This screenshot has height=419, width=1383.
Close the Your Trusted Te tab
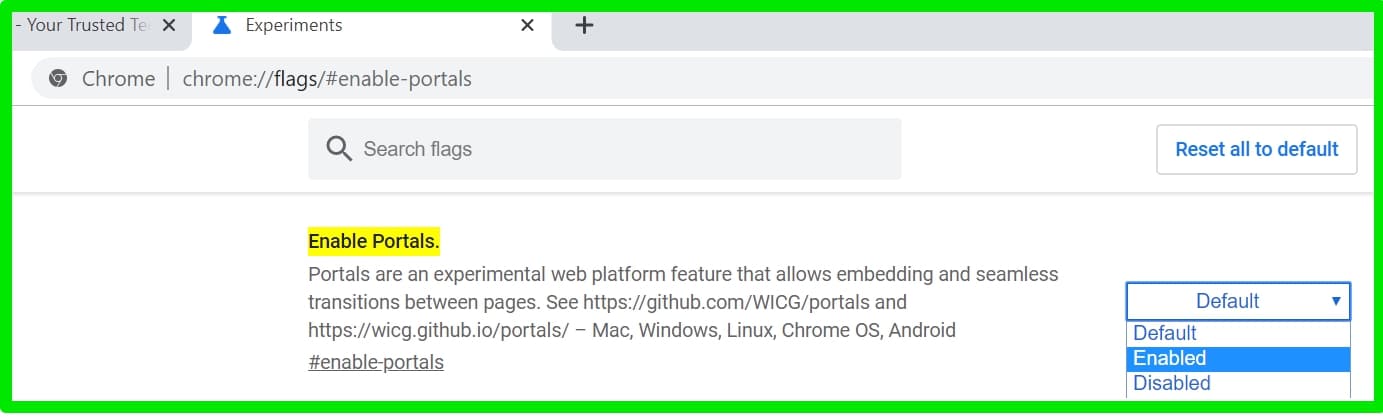point(169,26)
